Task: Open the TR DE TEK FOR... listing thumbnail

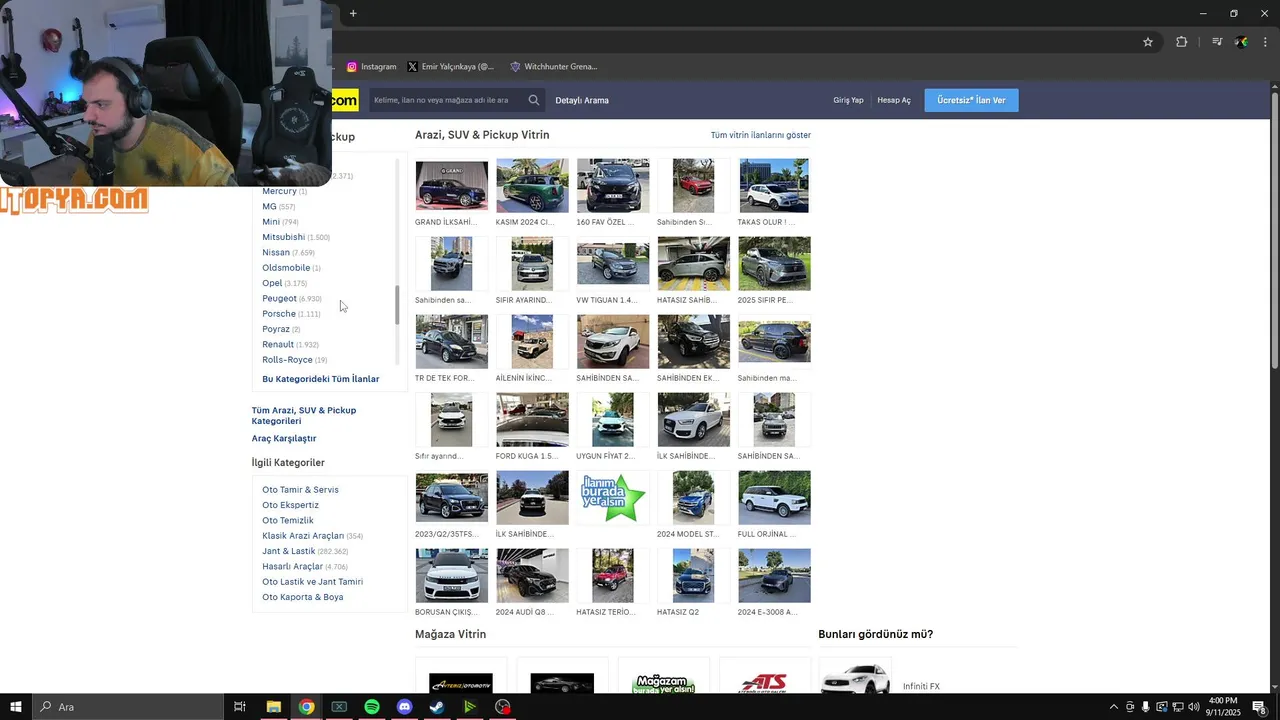Action: point(451,341)
